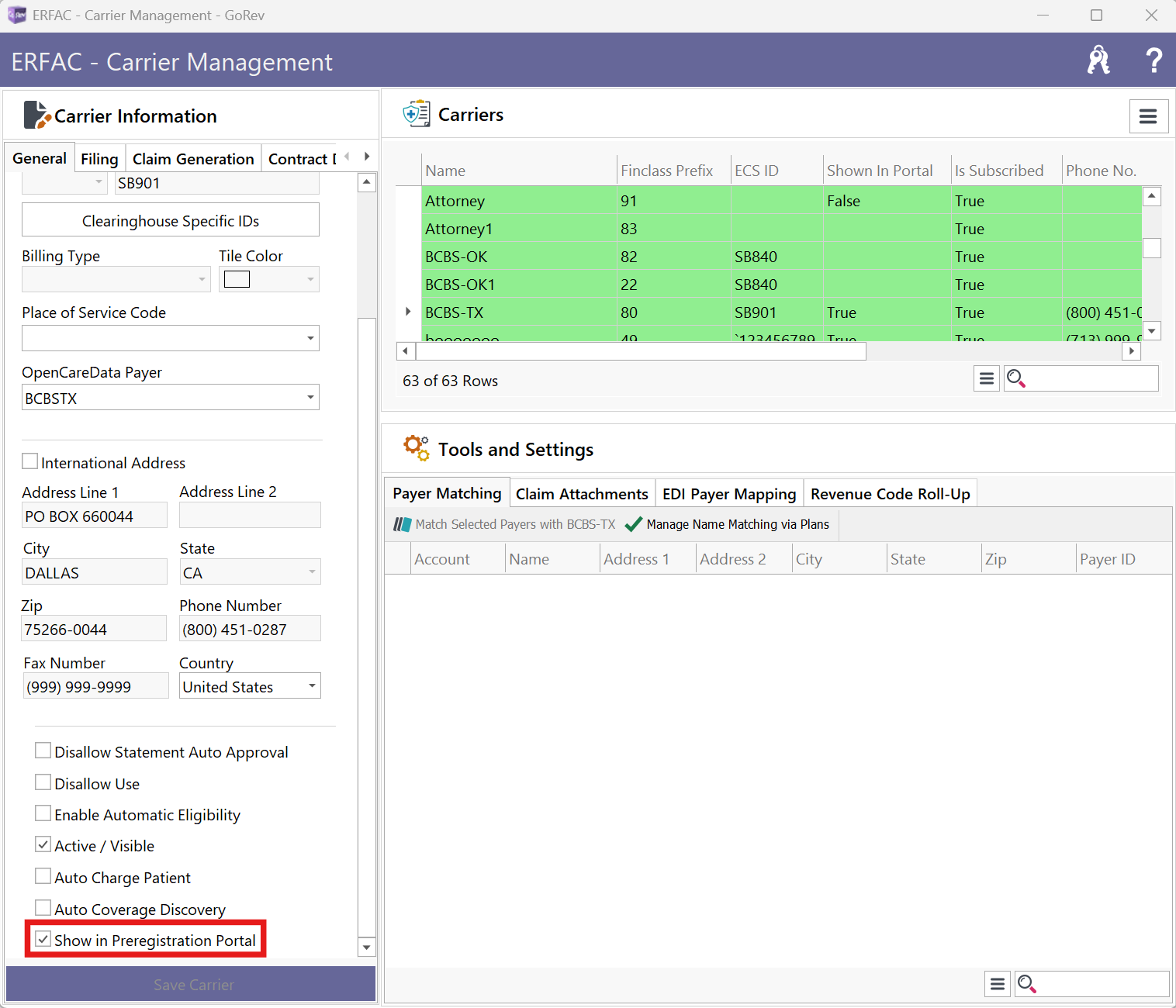Click the Carriers medical clipboard icon
Screen dimensions: 1176x1008
pos(417,114)
